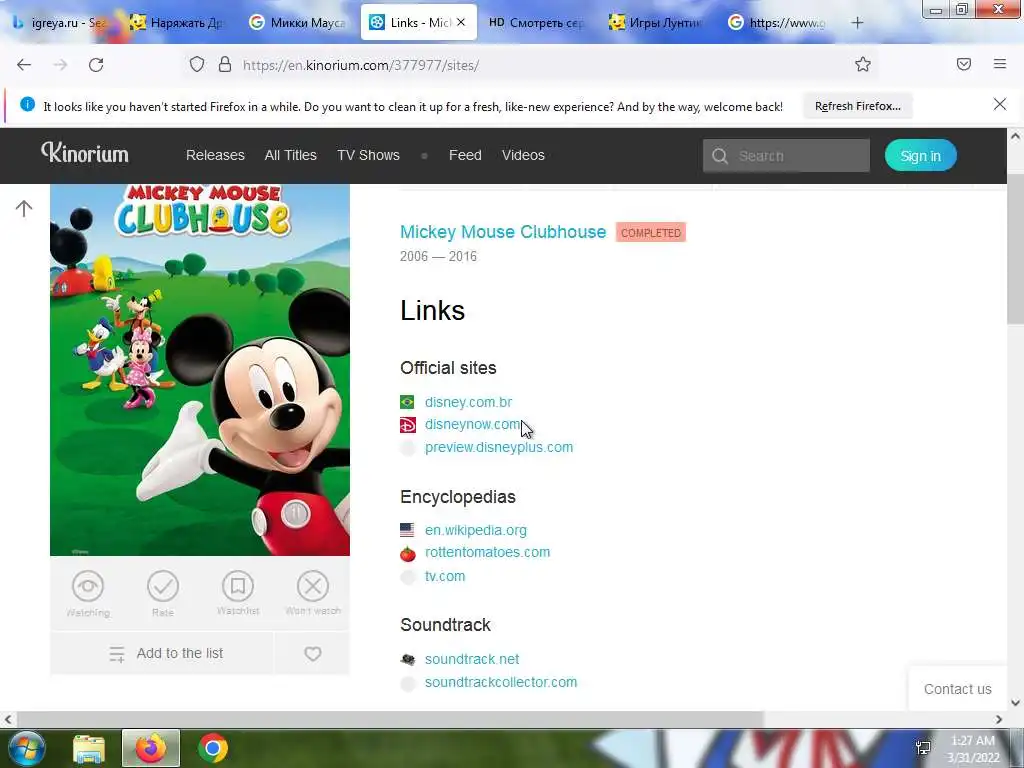
Task: Switch to the HD Смотреть tab
Action: pos(537,23)
